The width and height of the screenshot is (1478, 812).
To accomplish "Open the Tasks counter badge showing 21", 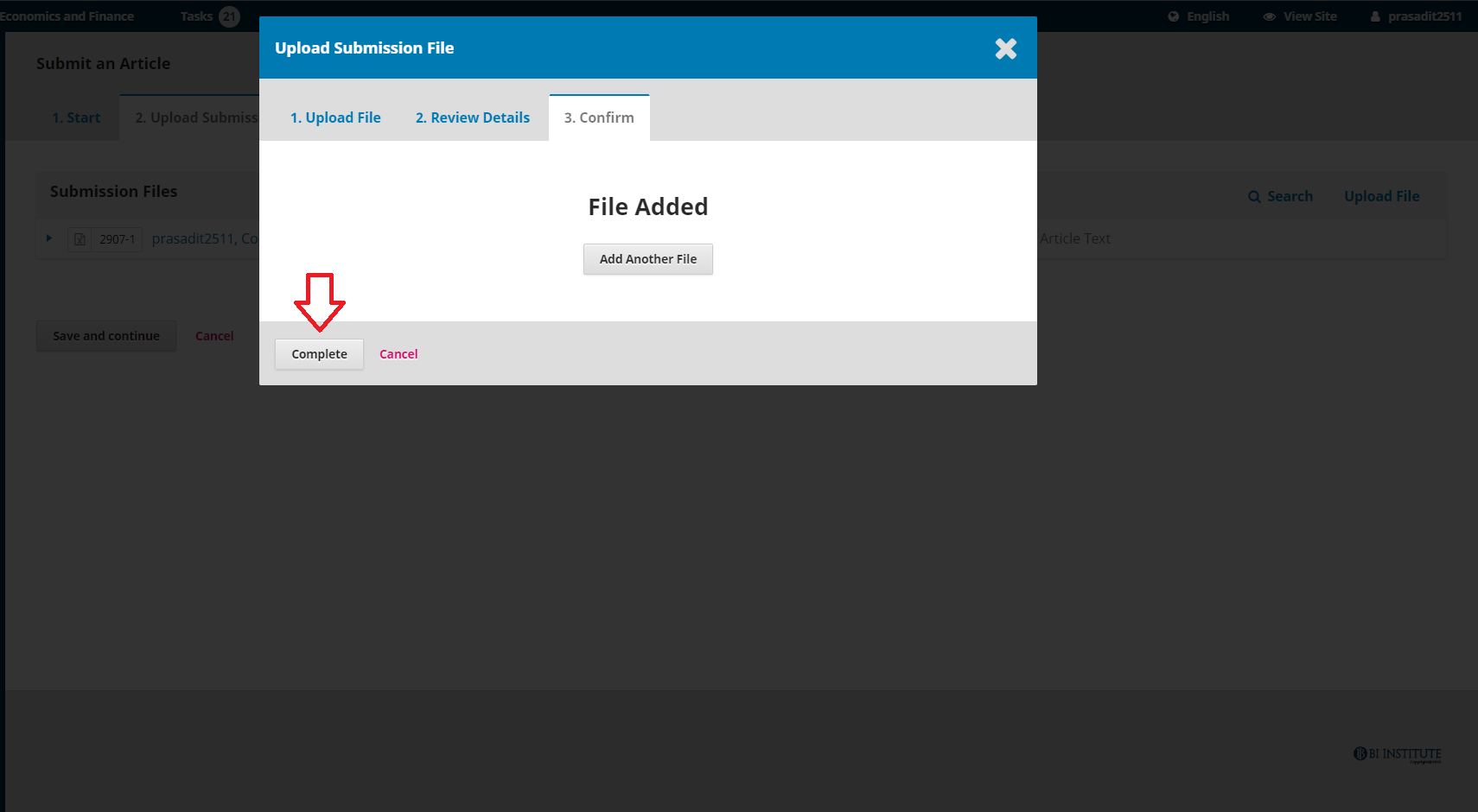I will point(229,16).
